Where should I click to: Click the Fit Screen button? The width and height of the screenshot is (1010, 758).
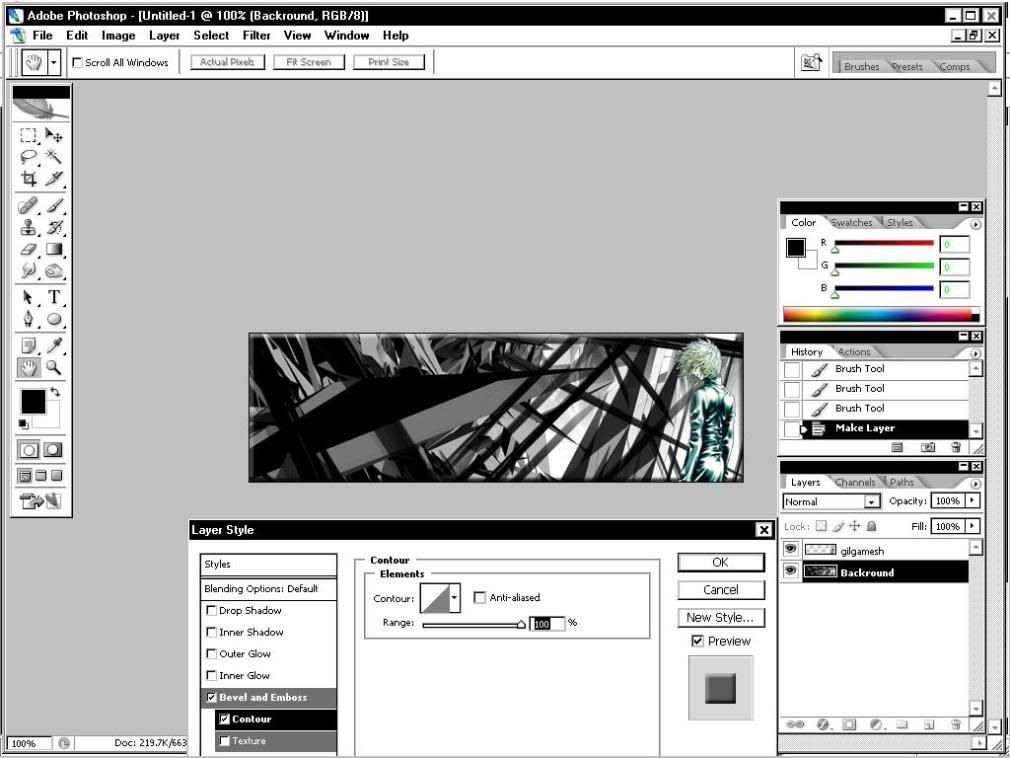(x=309, y=62)
